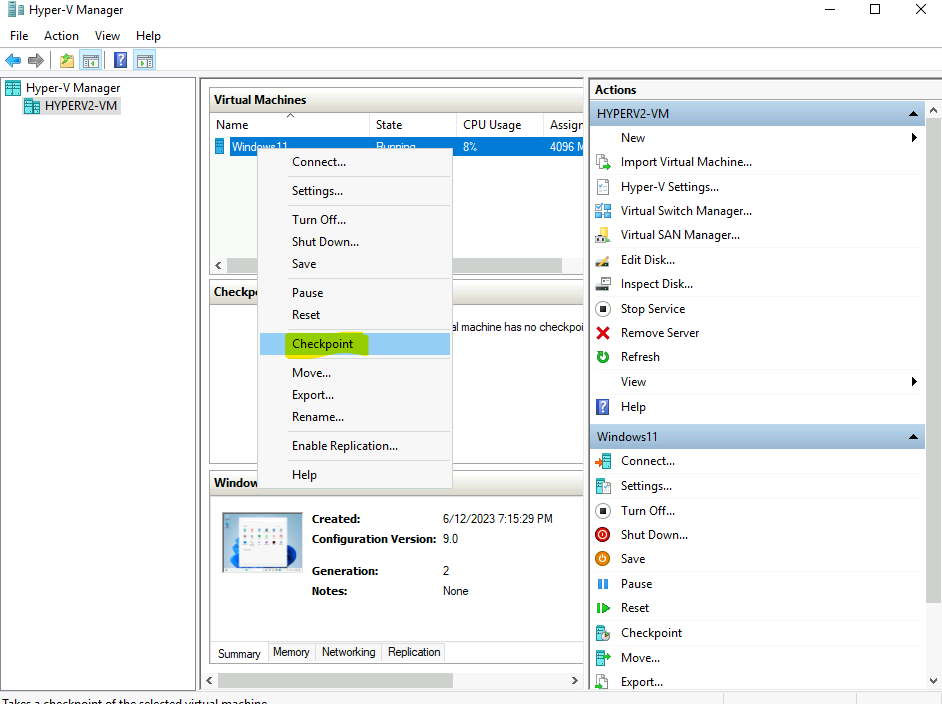
Task: Sort by the Name column header
Action: [290, 125]
